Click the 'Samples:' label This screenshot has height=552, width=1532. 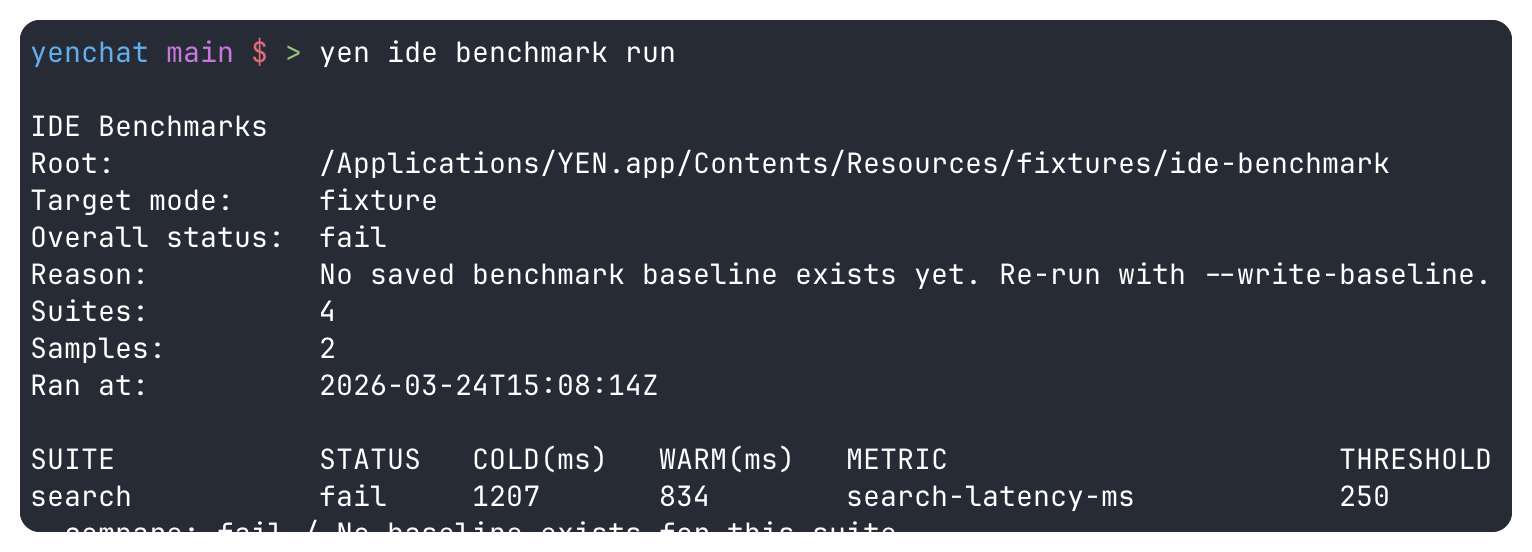[98, 349]
